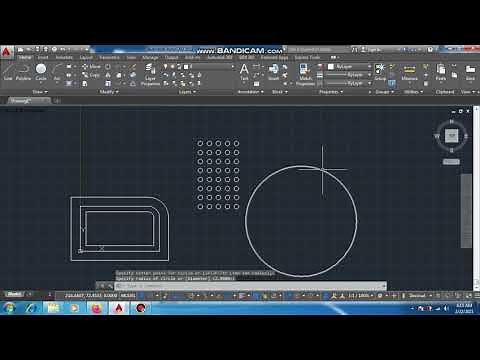Screen dimensions: 480x360
Task: Switch to the Home ribbon tab
Action: [25, 57]
